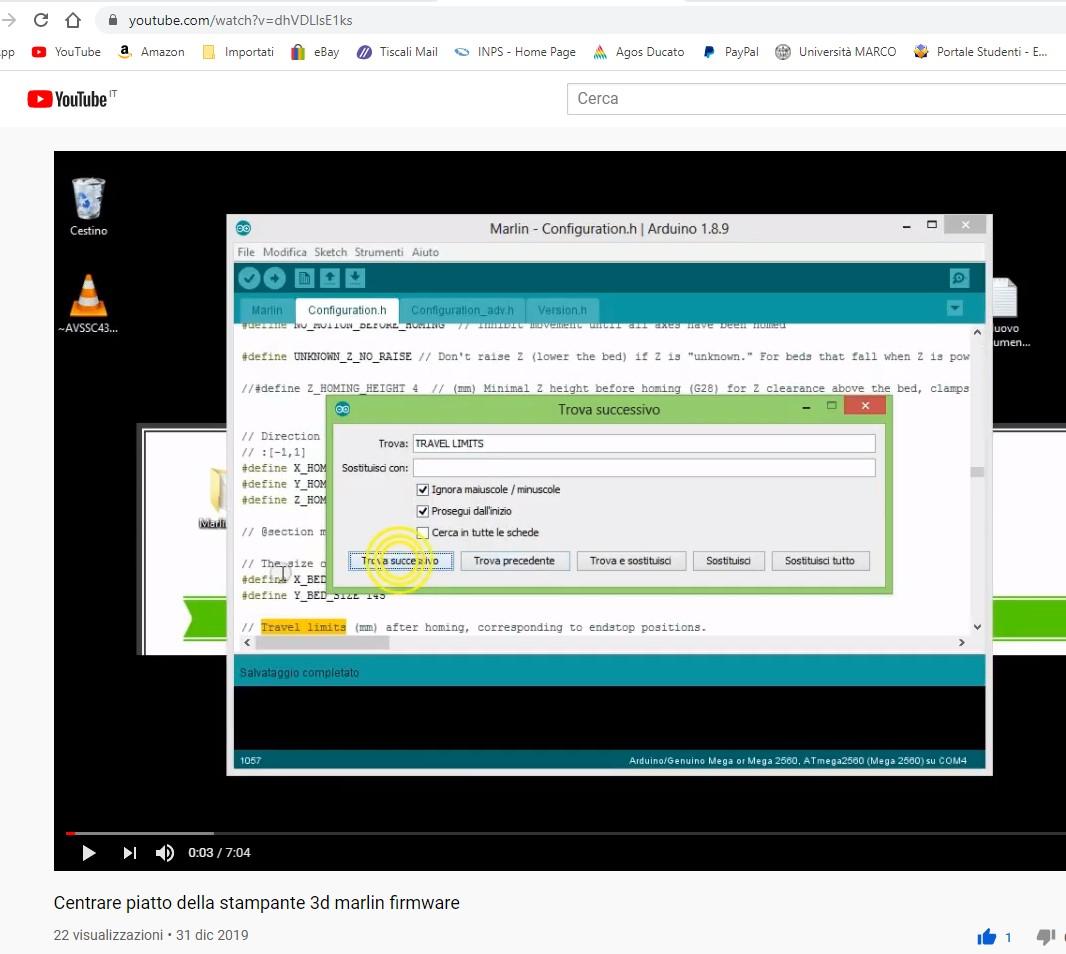The height and width of the screenshot is (954, 1066).
Task: Select the Configuration.h tab
Action: click(347, 310)
